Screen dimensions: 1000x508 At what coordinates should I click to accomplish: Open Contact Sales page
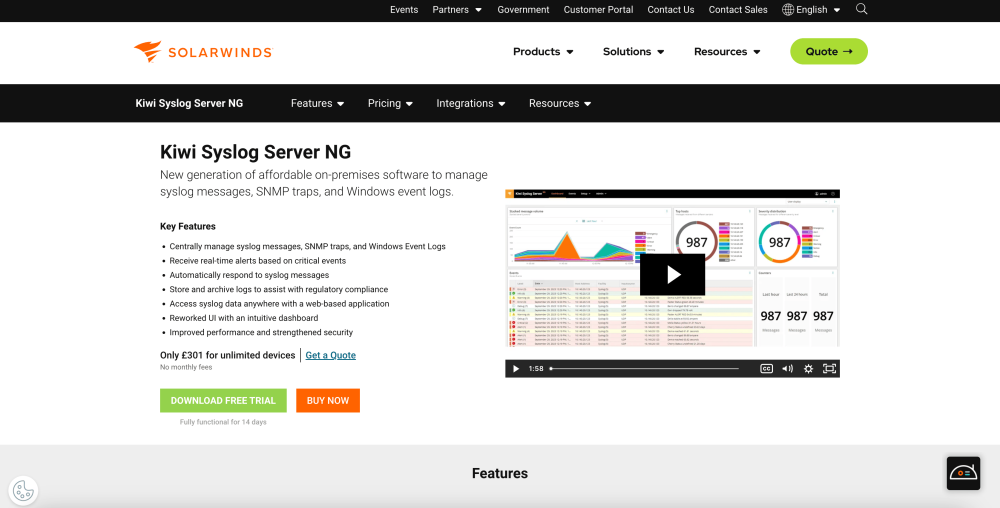click(738, 10)
